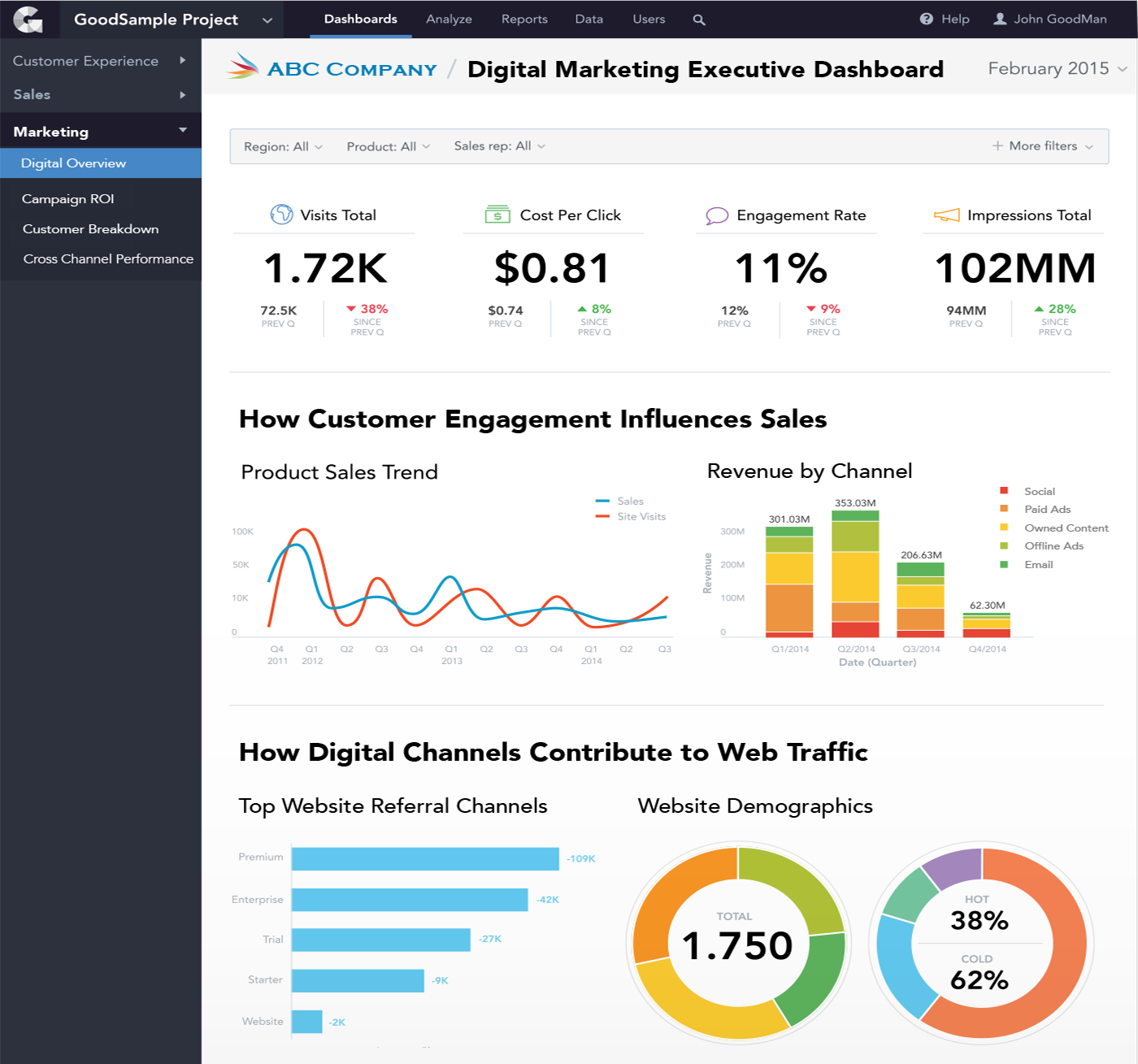Viewport: 1138px width, 1064px height.
Task: Click the COLD 62% donut label
Action: [x=979, y=973]
